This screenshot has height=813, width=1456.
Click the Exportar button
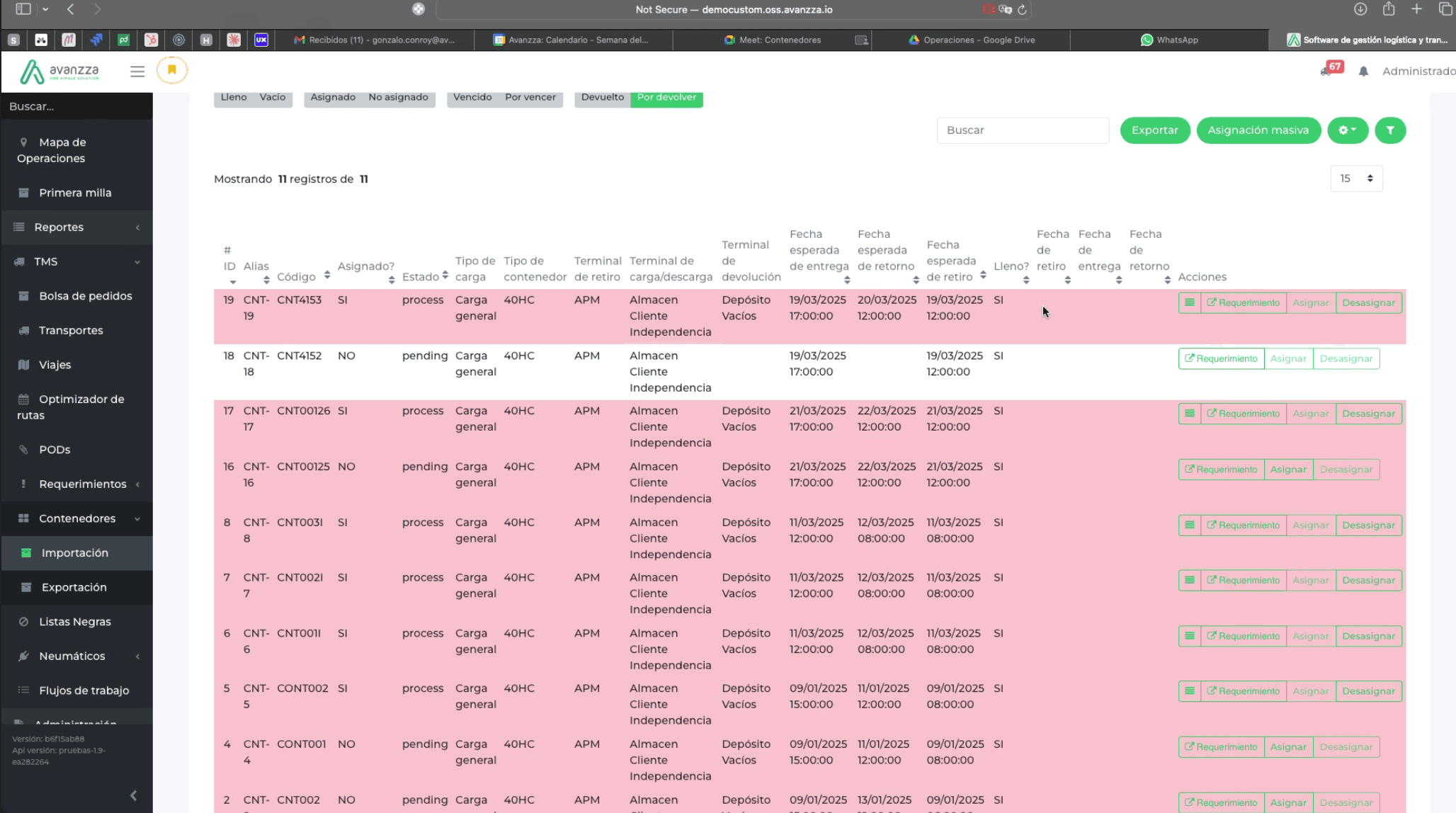click(x=1154, y=130)
